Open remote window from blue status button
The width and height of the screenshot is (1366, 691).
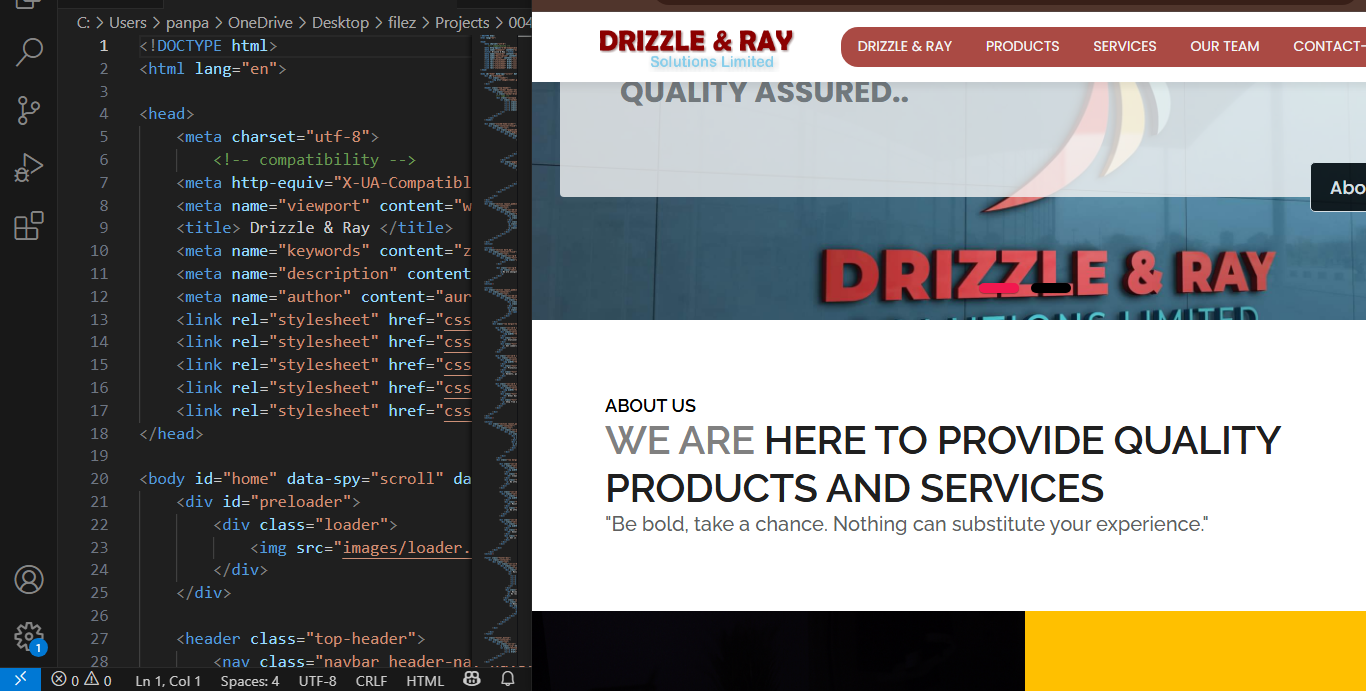pos(20,680)
